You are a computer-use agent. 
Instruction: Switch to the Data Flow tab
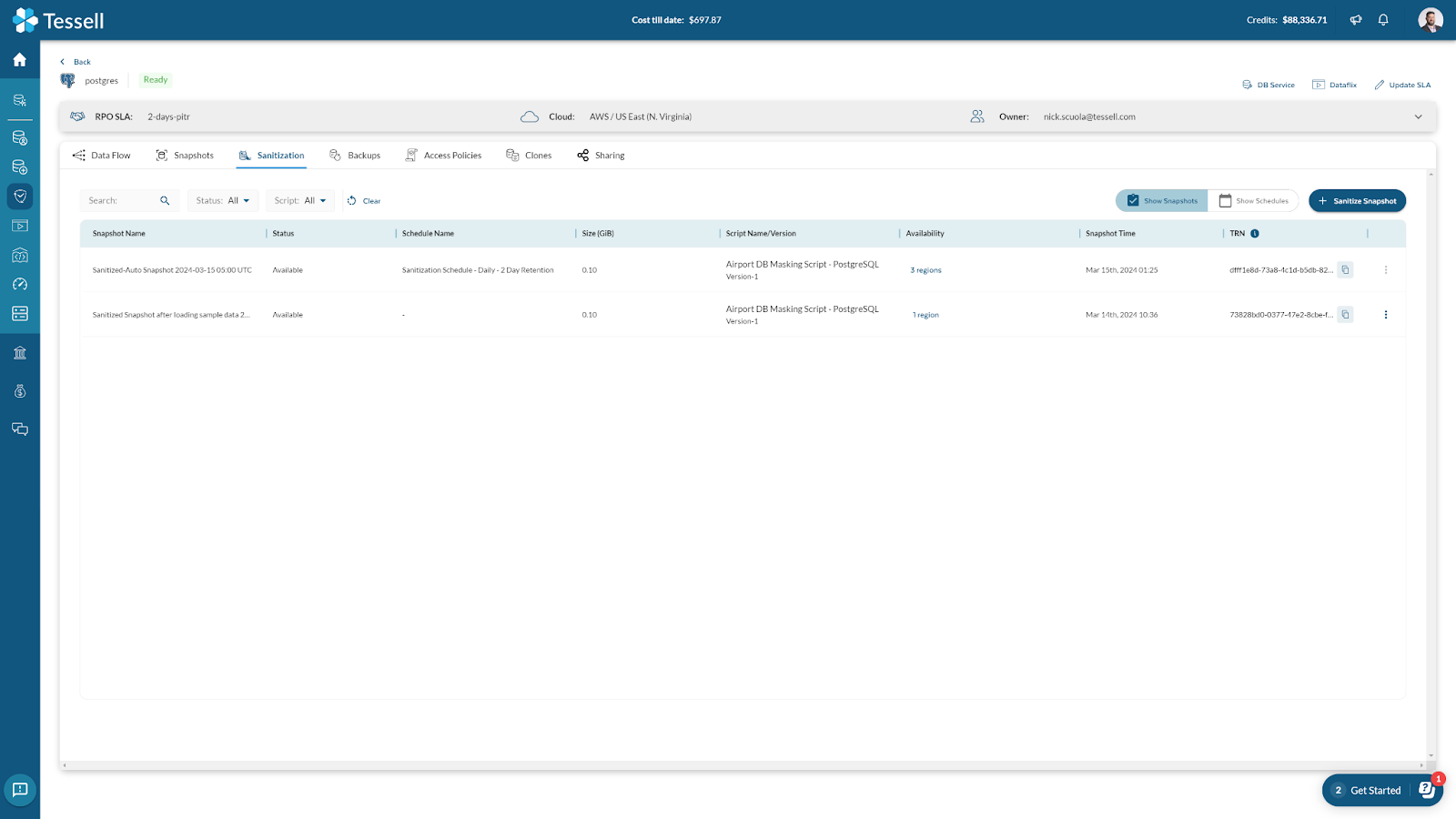click(x=102, y=156)
